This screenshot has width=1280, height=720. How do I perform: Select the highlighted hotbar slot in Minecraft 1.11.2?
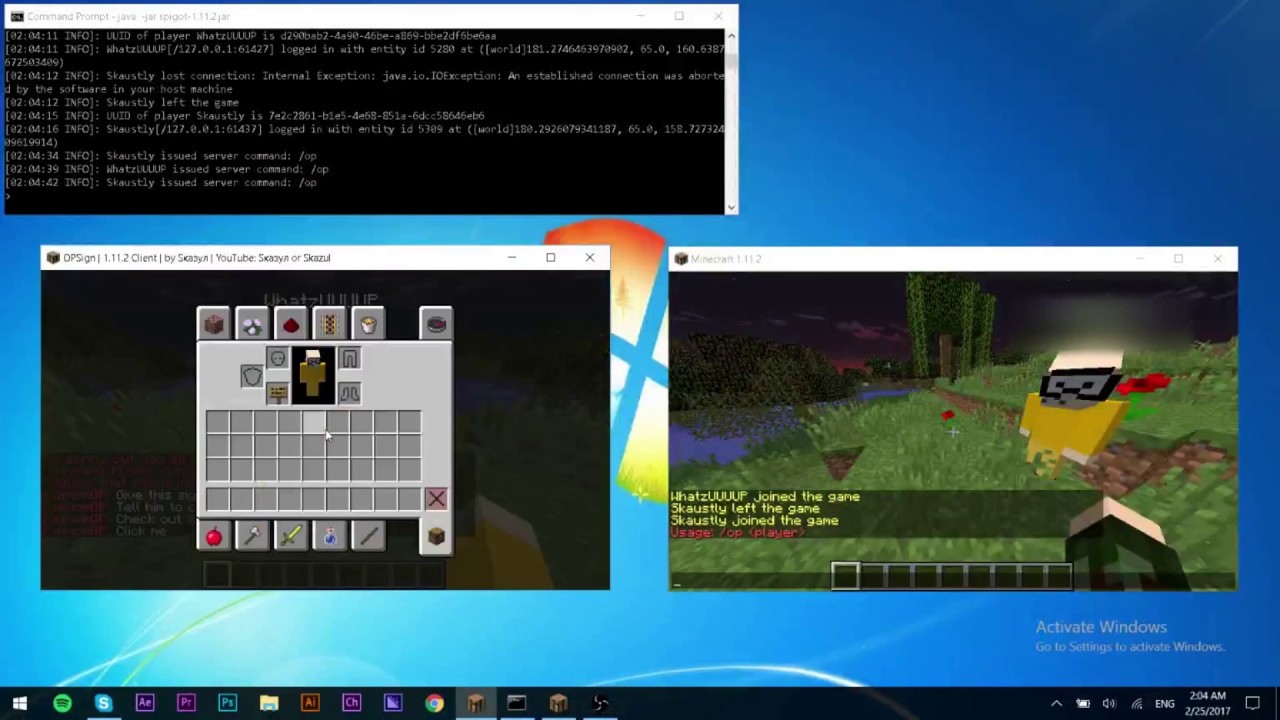845,576
